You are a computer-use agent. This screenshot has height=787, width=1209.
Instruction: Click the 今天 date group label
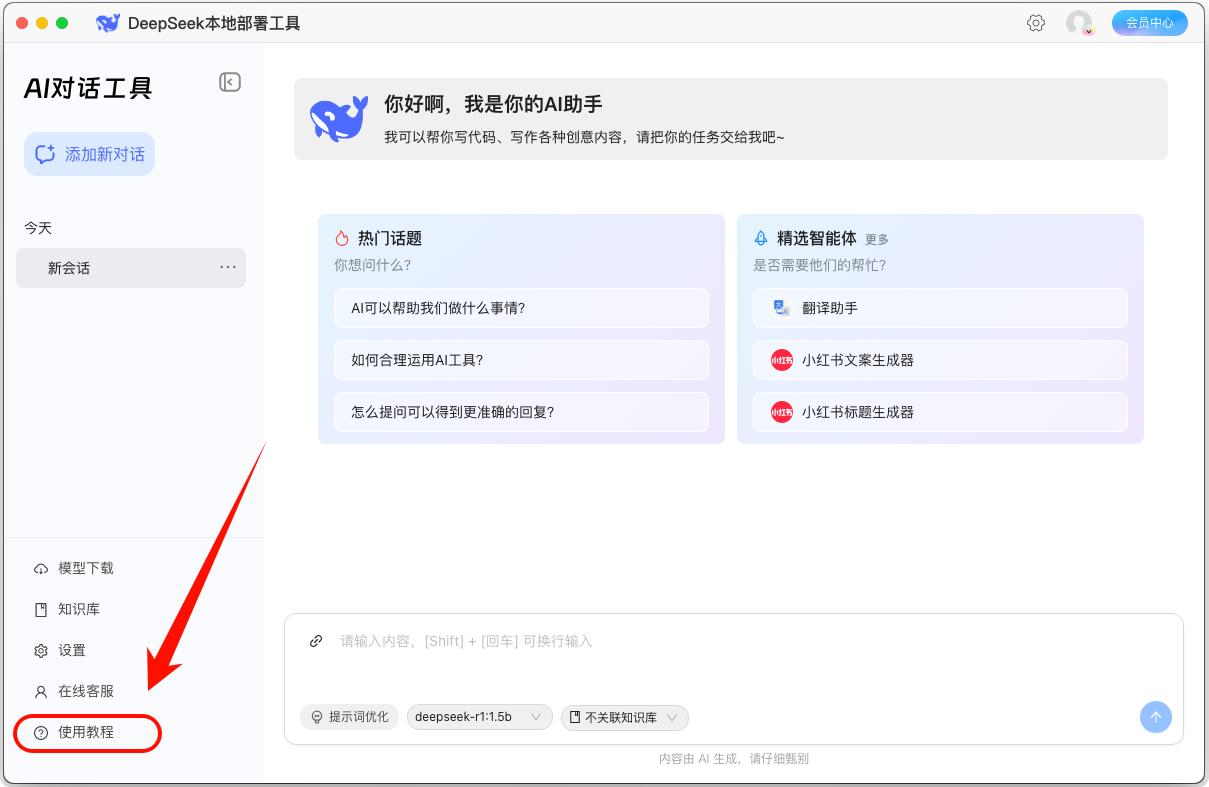(38, 228)
